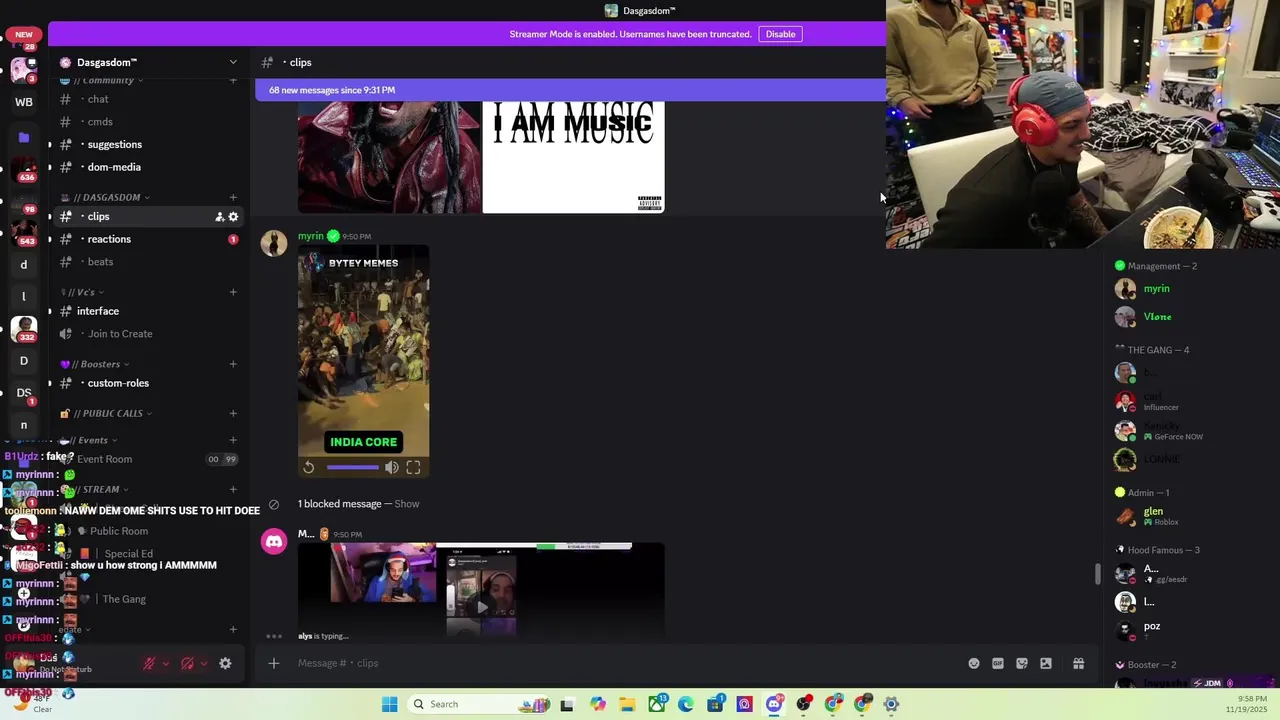Open the chat channel
This screenshot has height=720, width=1280.
coord(148,99)
